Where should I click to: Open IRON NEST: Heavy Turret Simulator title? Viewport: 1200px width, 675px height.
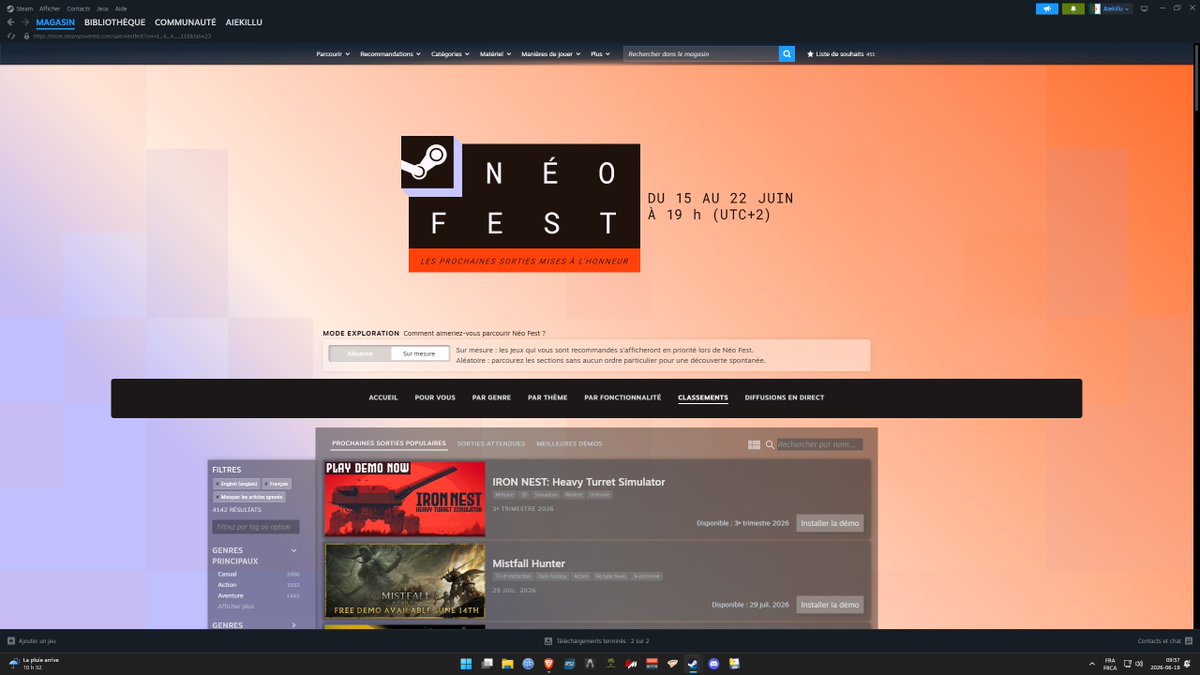pyautogui.click(x=578, y=482)
